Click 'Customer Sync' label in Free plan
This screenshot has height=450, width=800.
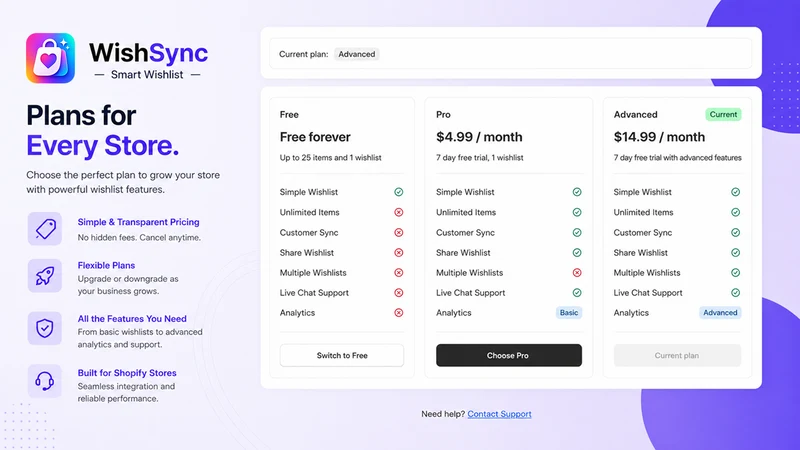309,233
